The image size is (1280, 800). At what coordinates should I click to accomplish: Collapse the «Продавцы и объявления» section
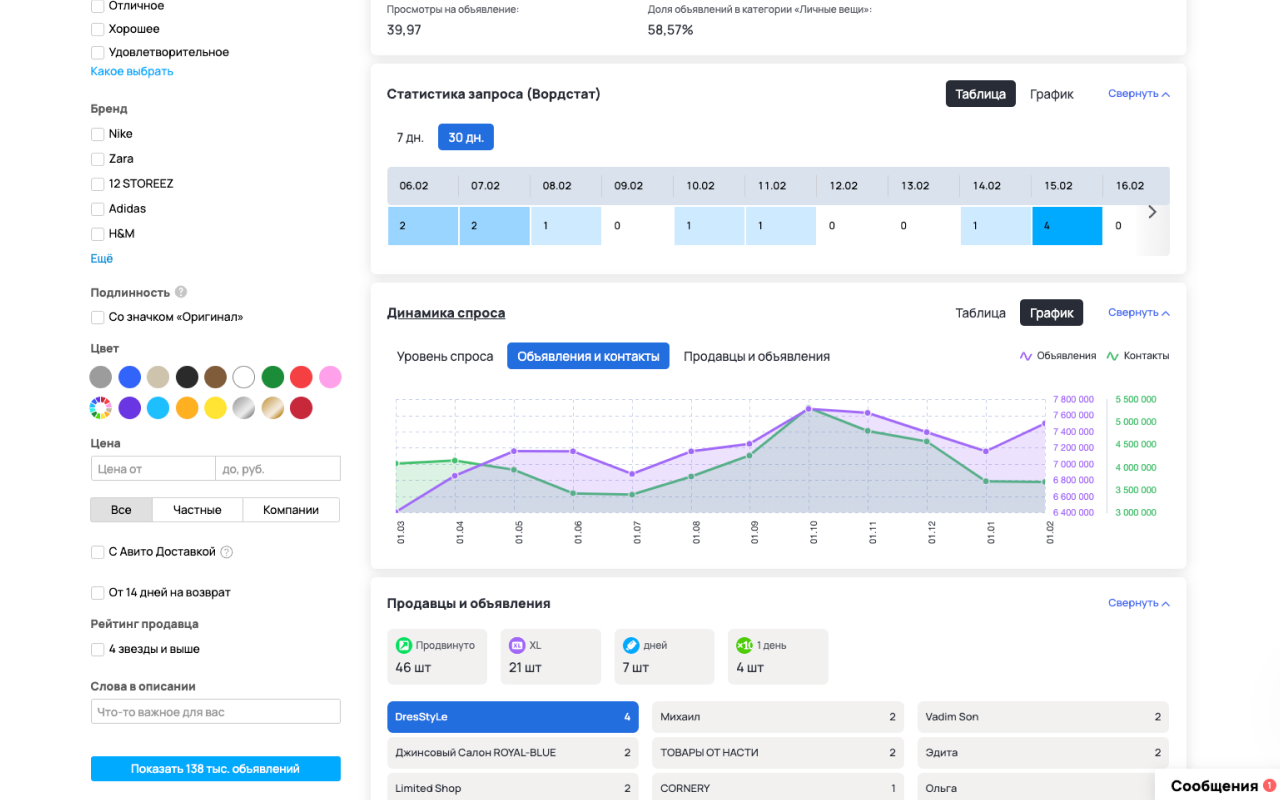coord(1138,603)
